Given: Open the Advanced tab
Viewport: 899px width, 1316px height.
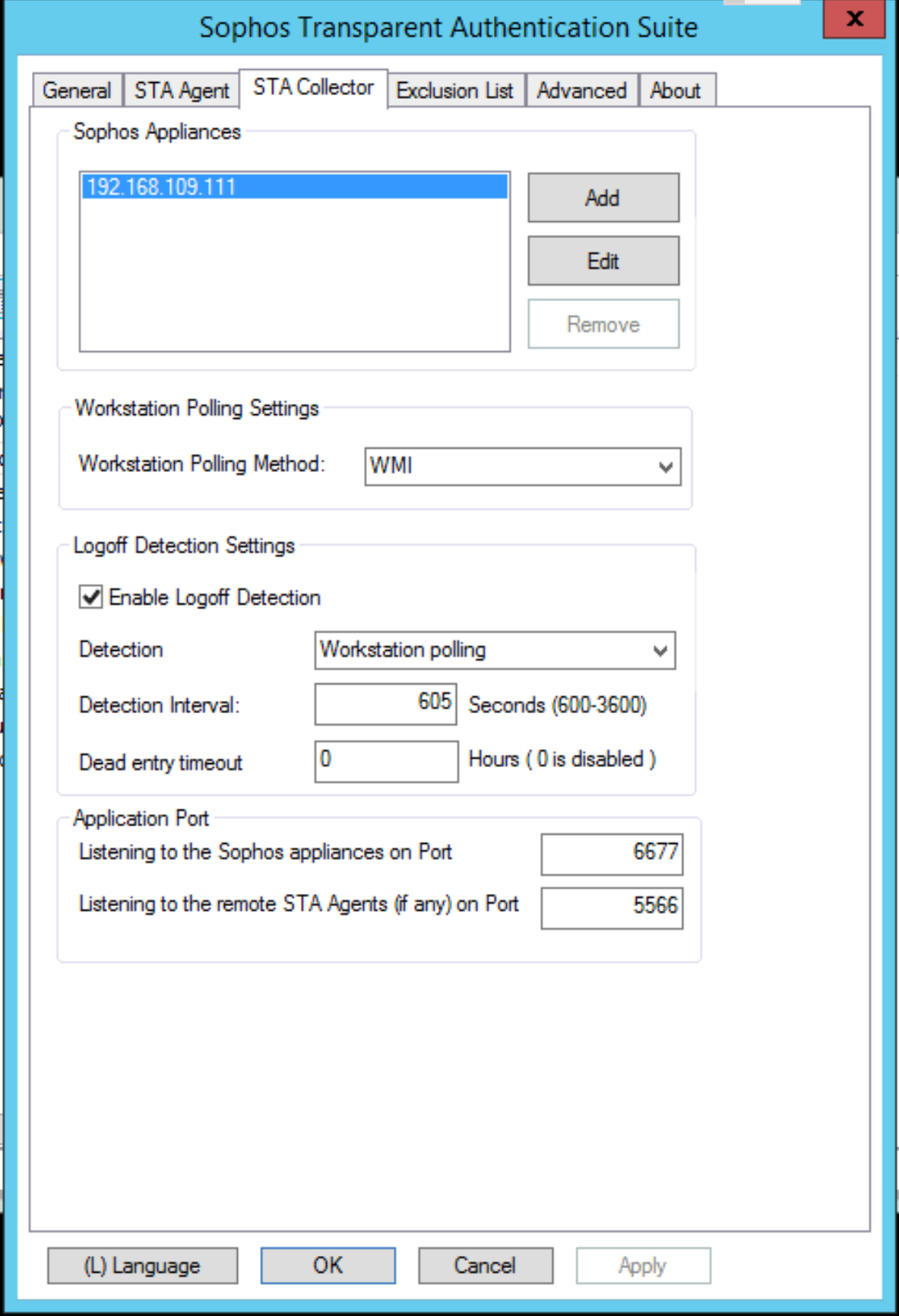Looking at the screenshot, I should [x=581, y=90].
